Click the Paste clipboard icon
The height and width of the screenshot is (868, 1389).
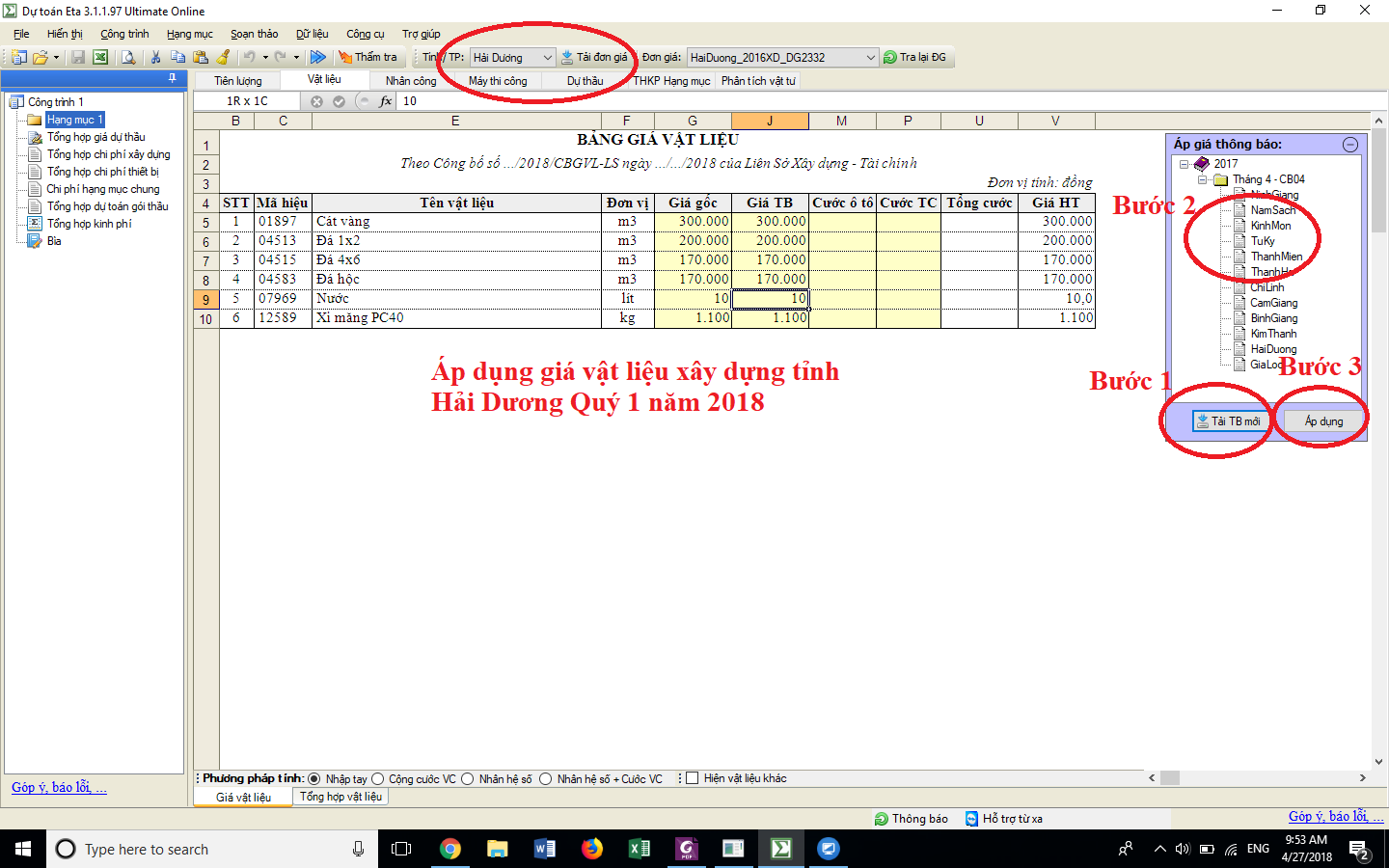(201, 58)
